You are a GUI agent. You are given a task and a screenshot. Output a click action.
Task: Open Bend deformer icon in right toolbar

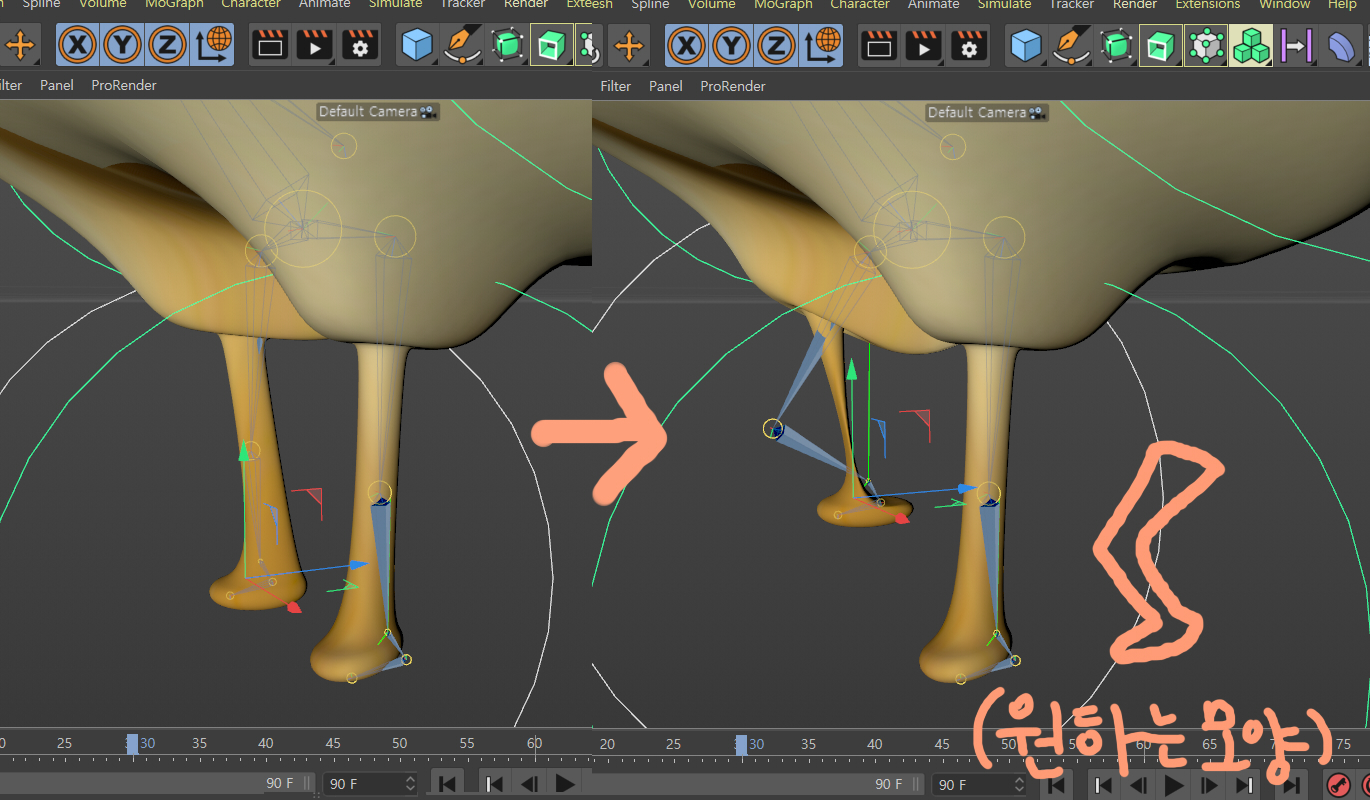point(1342,46)
